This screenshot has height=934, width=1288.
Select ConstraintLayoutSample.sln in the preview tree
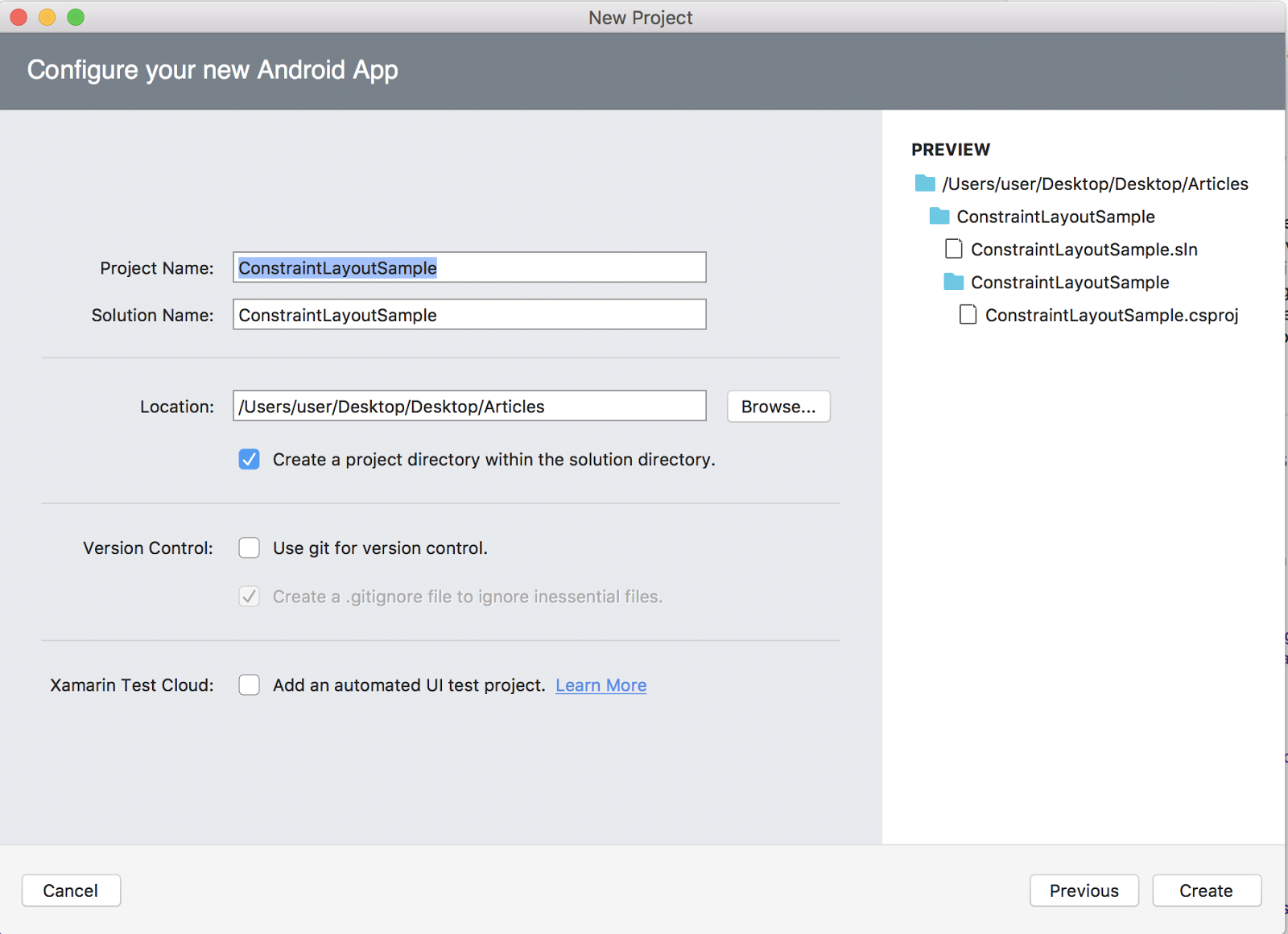pyautogui.click(x=1084, y=250)
